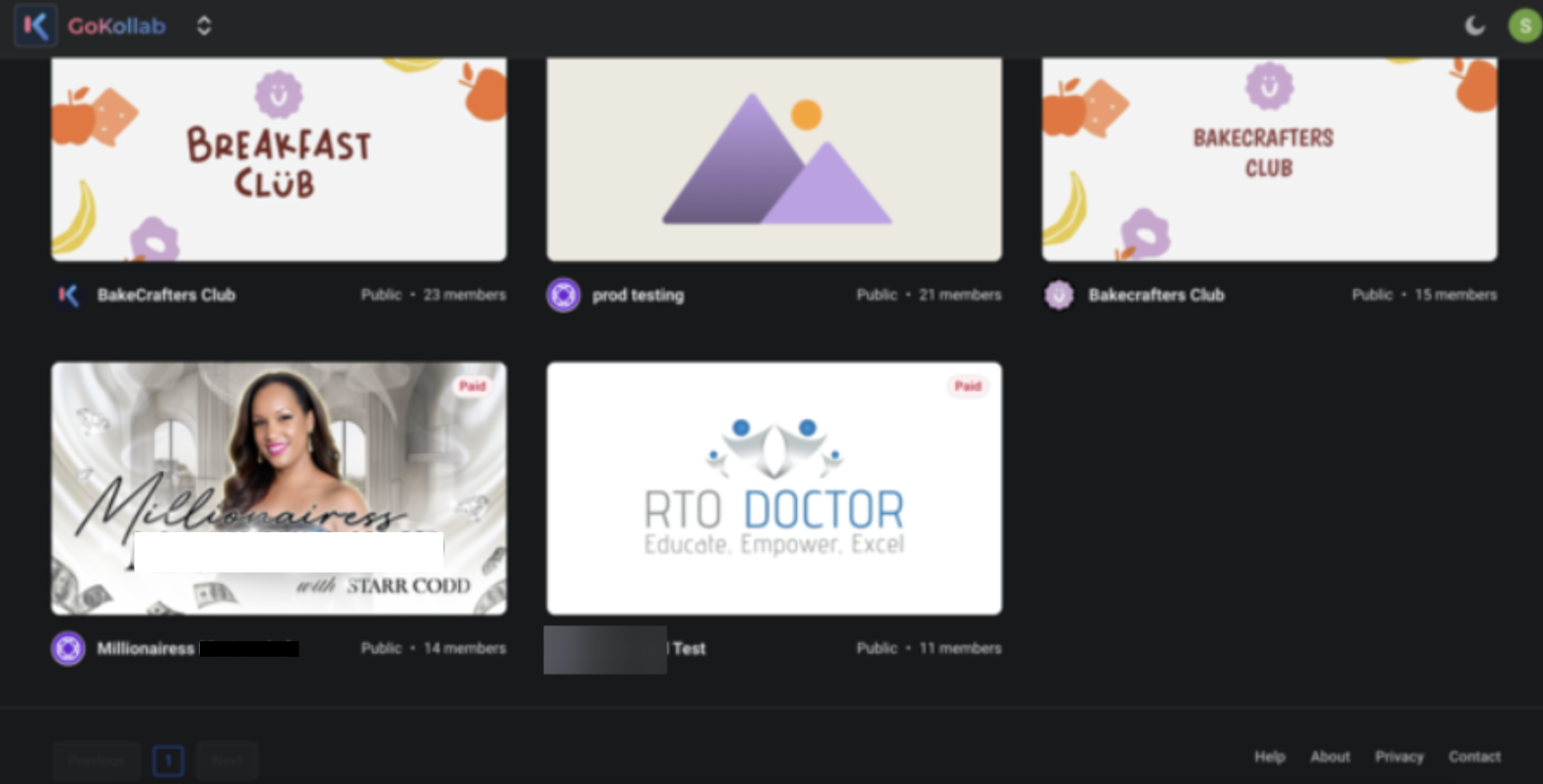This screenshot has width=1543, height=784.
Task: Click the purple icon beside prod testing
Action: coord(564,294)
